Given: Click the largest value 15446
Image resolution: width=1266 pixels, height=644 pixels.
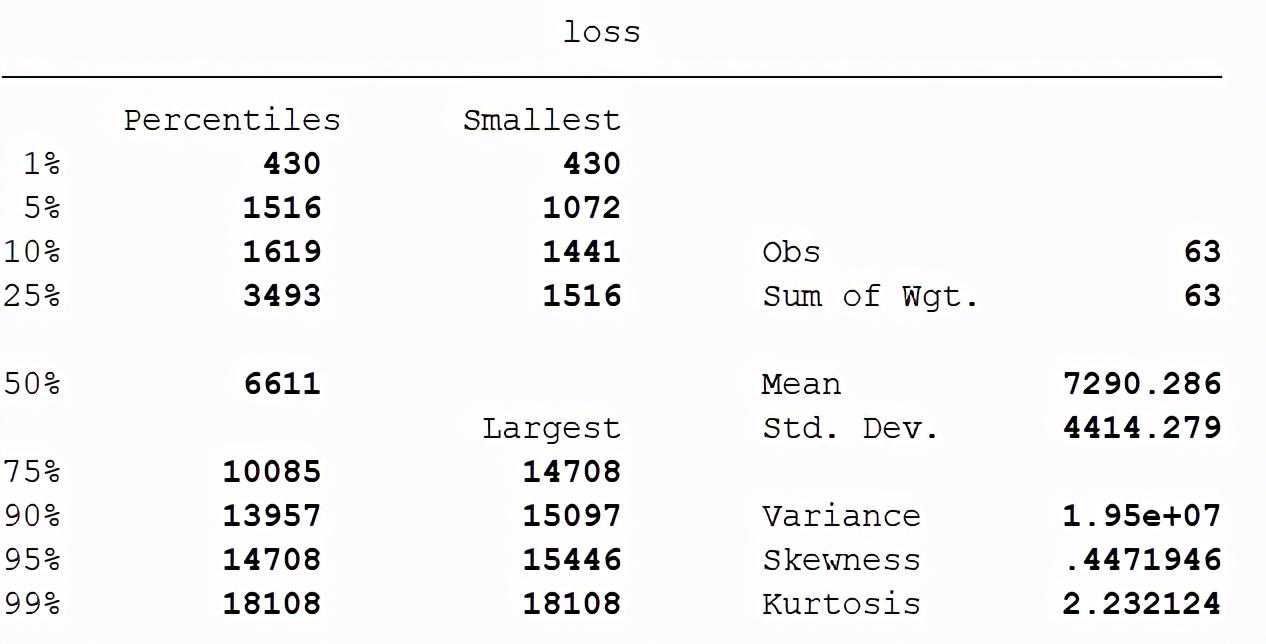Looking at the screenshot, I should [571, 560].
